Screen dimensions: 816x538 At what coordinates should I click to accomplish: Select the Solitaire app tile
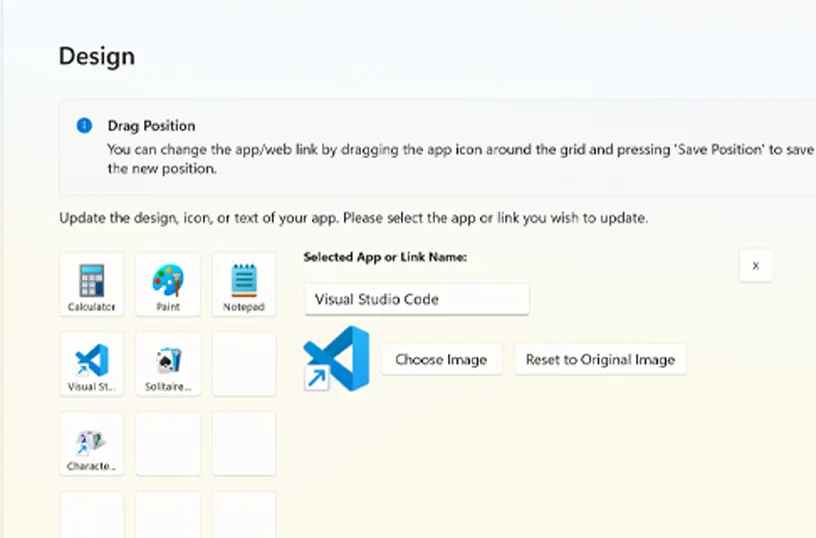[168, 364]
